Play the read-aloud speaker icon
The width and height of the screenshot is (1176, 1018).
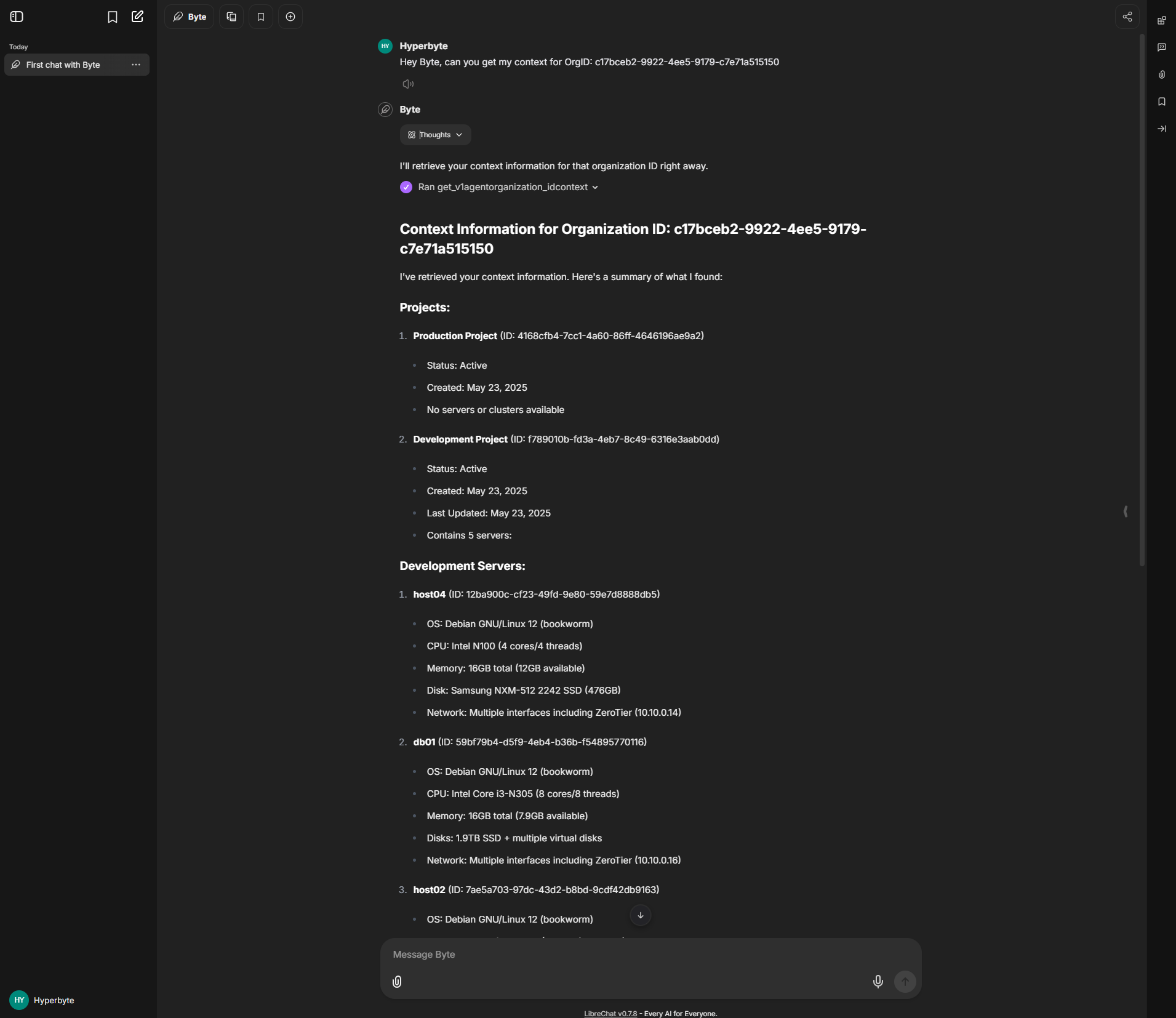click(408, 84)
